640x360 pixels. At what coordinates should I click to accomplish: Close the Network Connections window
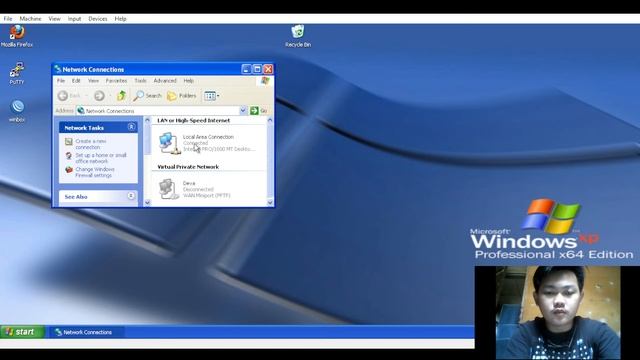tap(268, 69)
